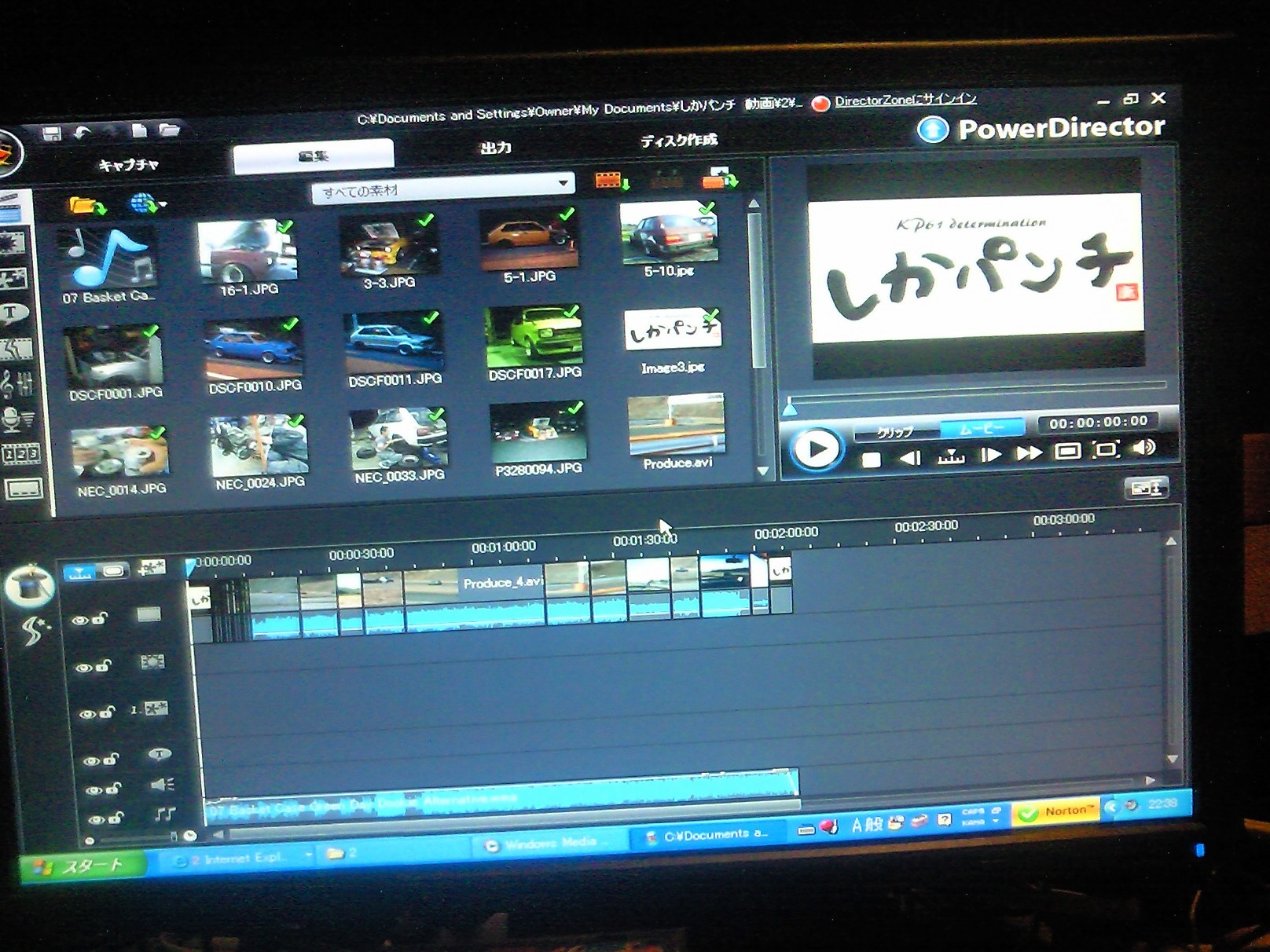Toggle visibility eye of the PiP track

point(87,714)
